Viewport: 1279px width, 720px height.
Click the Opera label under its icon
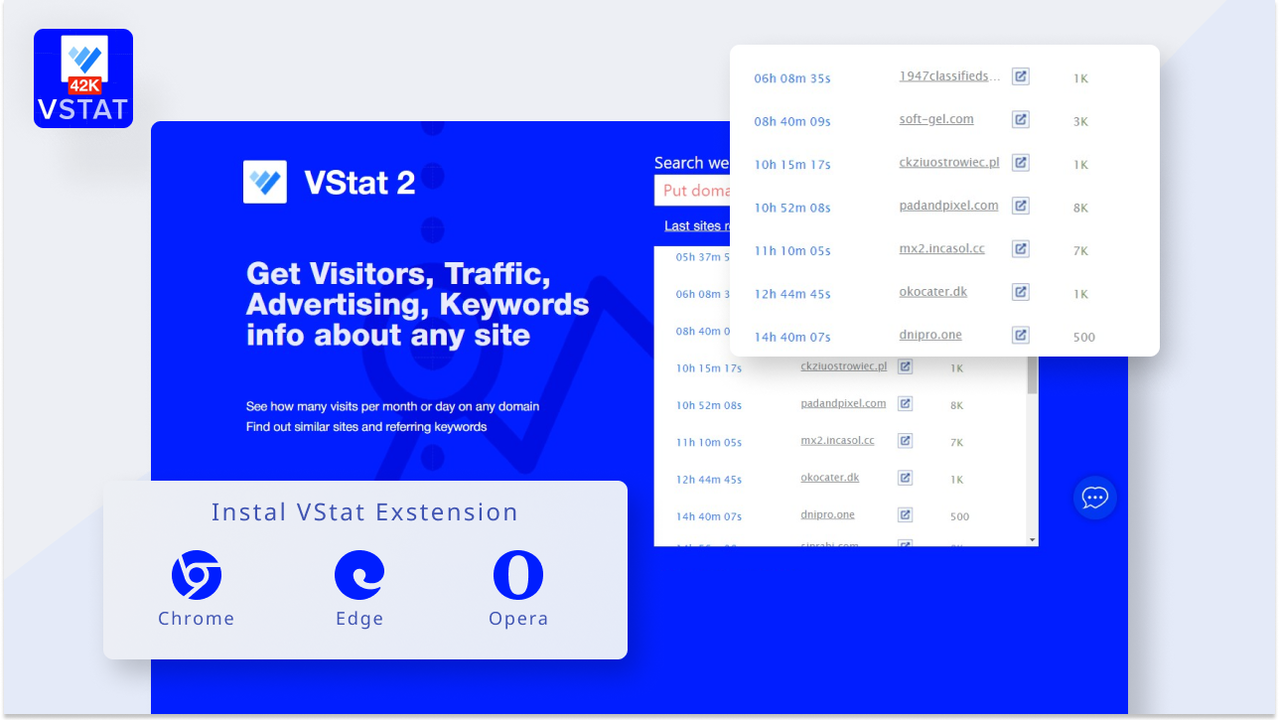pyautogui.click(x=518, y=619)
